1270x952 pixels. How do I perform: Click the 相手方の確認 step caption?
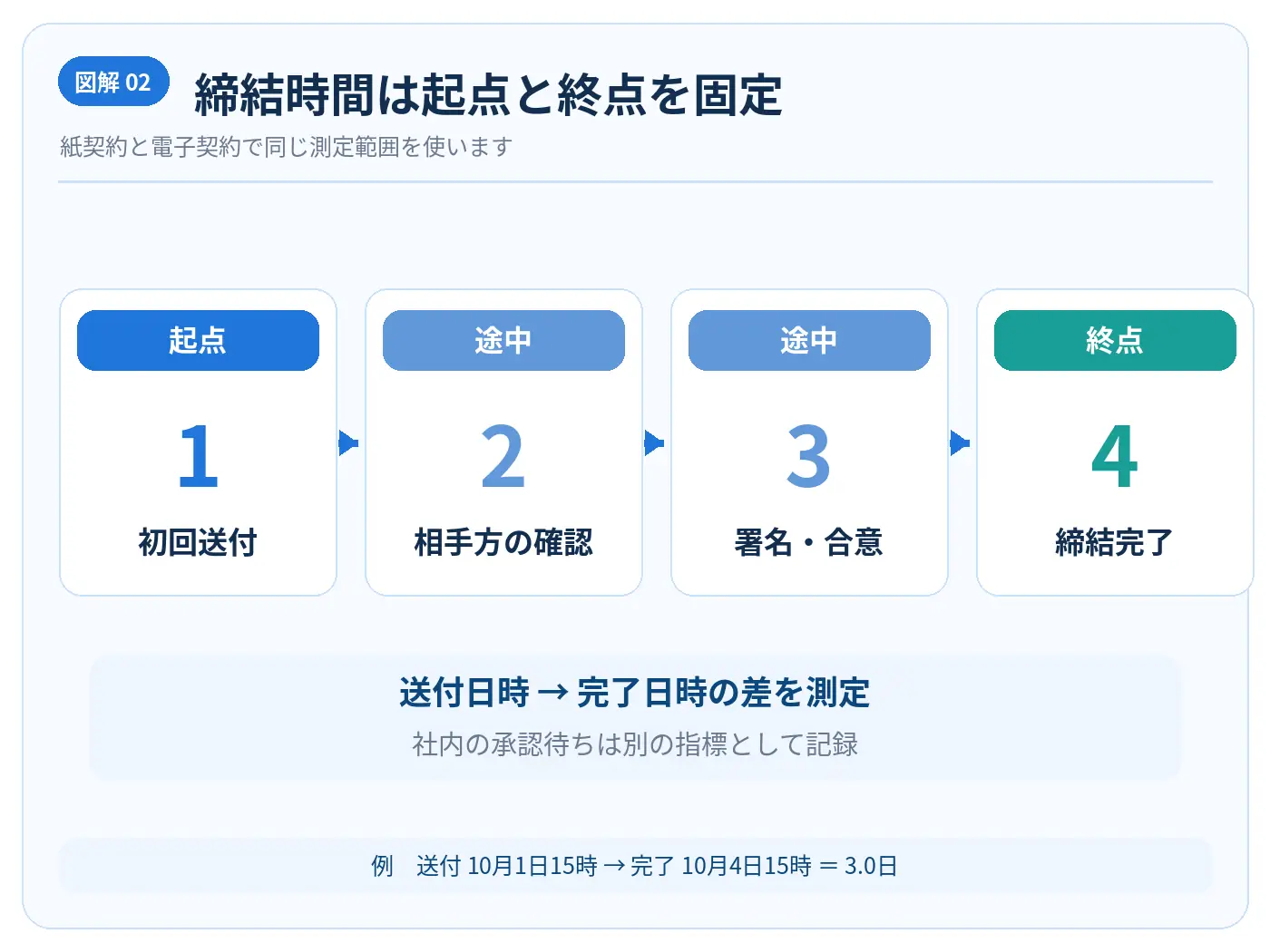point(503,542)
